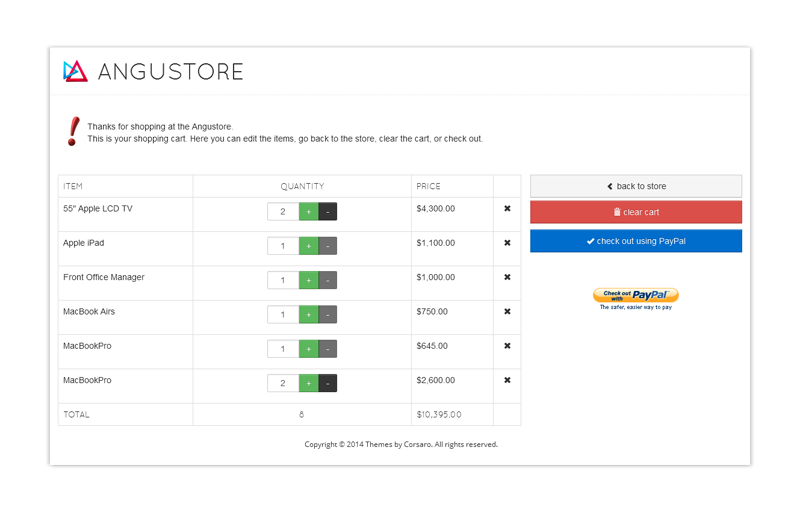Remove 55" Apple LCD TV from cart

[x=507, y=209]
